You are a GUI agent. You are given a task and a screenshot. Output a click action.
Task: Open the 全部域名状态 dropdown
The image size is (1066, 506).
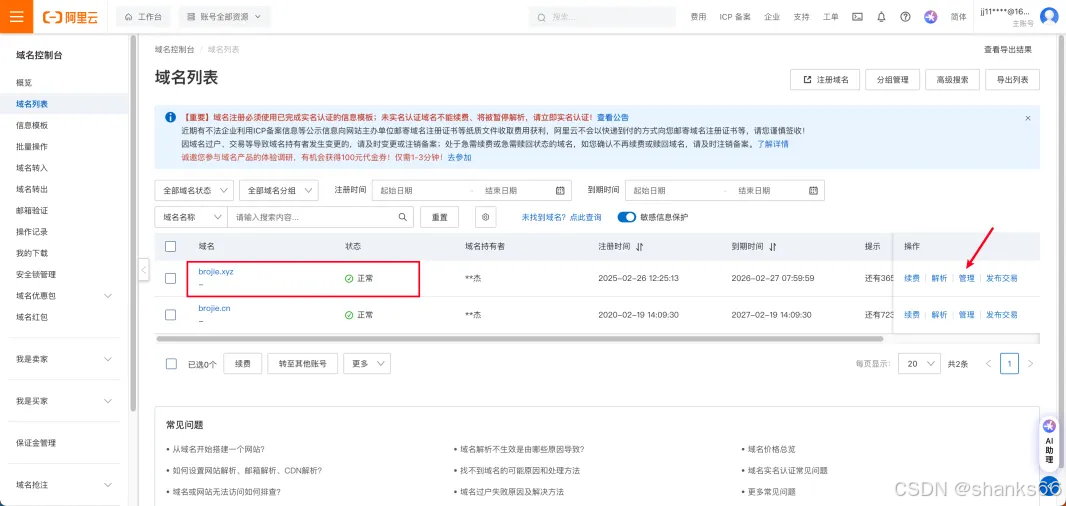pos(194,190)
